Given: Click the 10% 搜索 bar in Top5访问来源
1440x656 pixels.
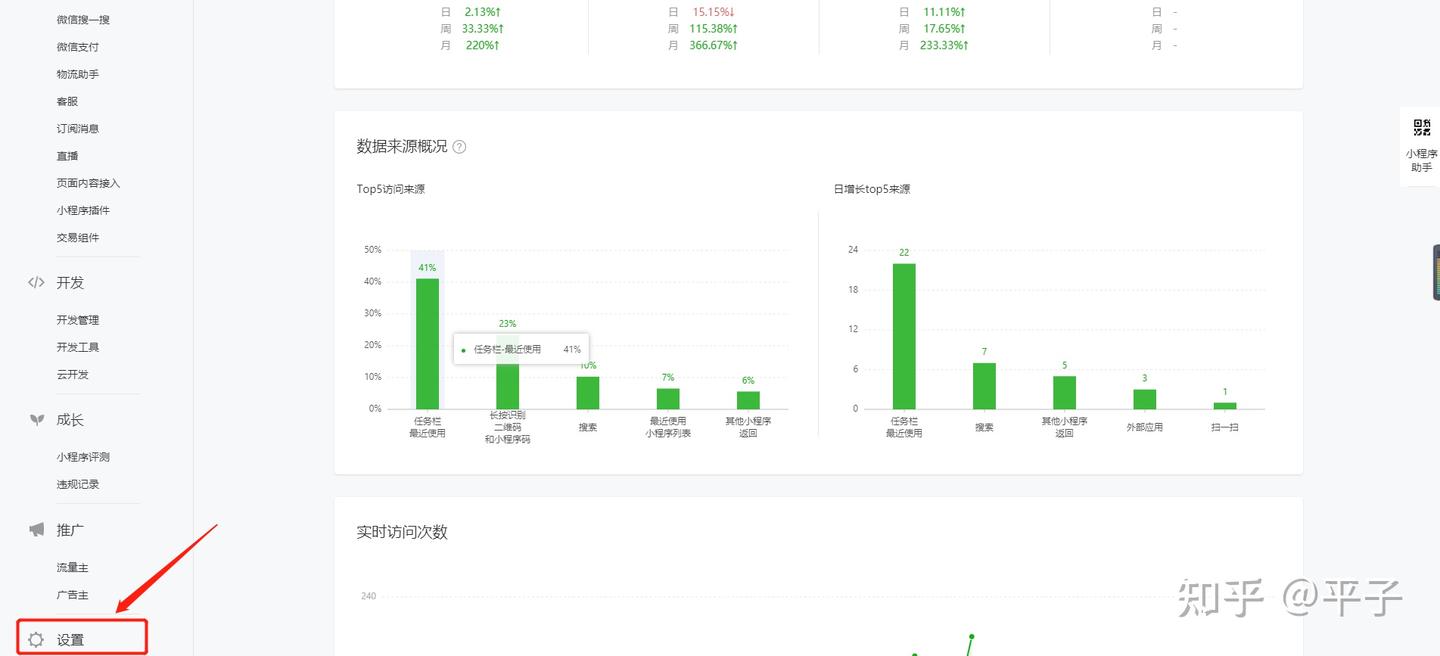Looking at the screenshot, I should 588,393.
